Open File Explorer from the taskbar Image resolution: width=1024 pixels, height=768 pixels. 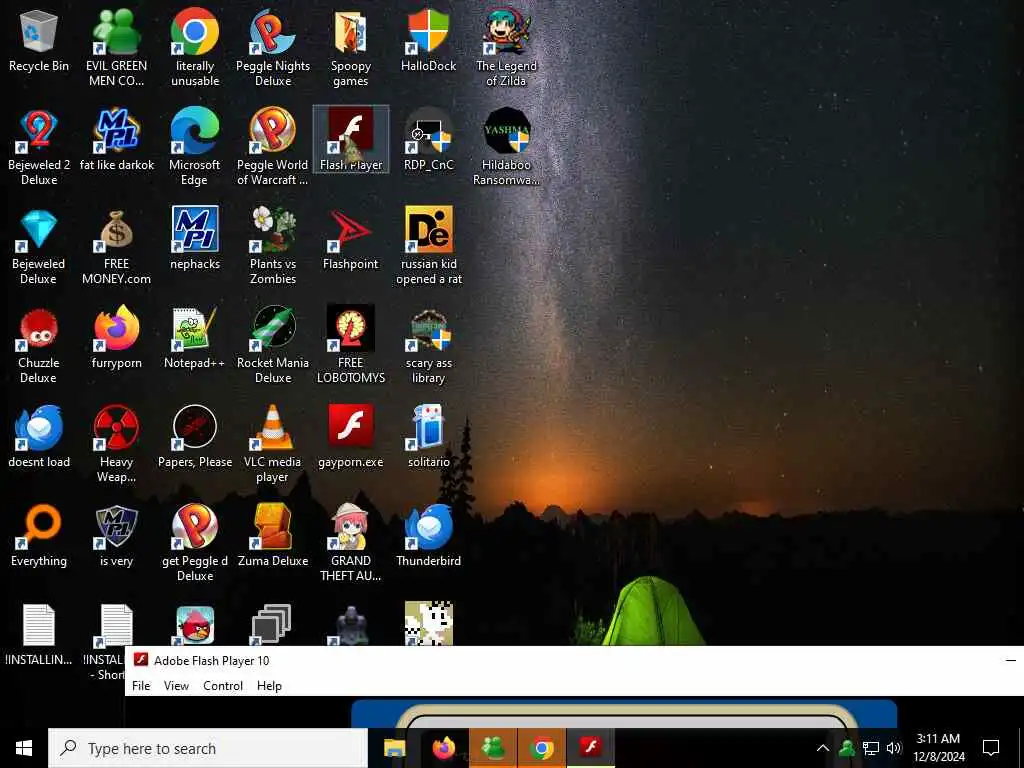tap(394, 748)
